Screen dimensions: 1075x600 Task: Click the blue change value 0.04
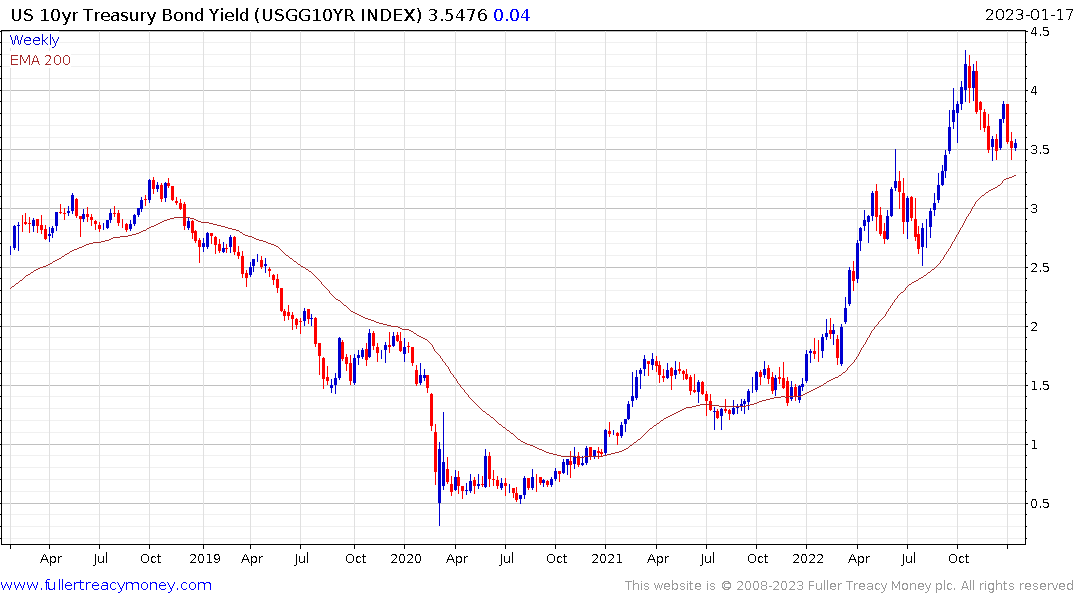pos(511,15)
